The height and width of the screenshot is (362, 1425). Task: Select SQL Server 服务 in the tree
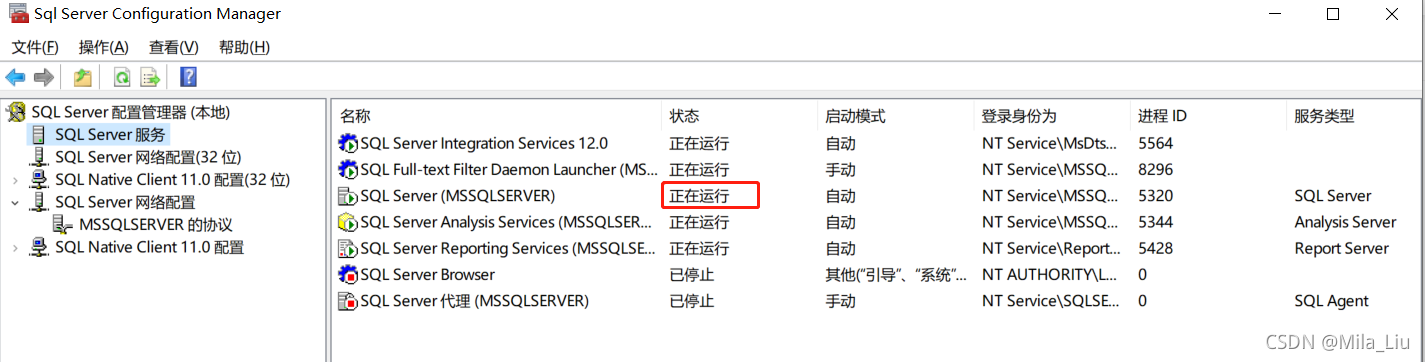click(111, 134)
